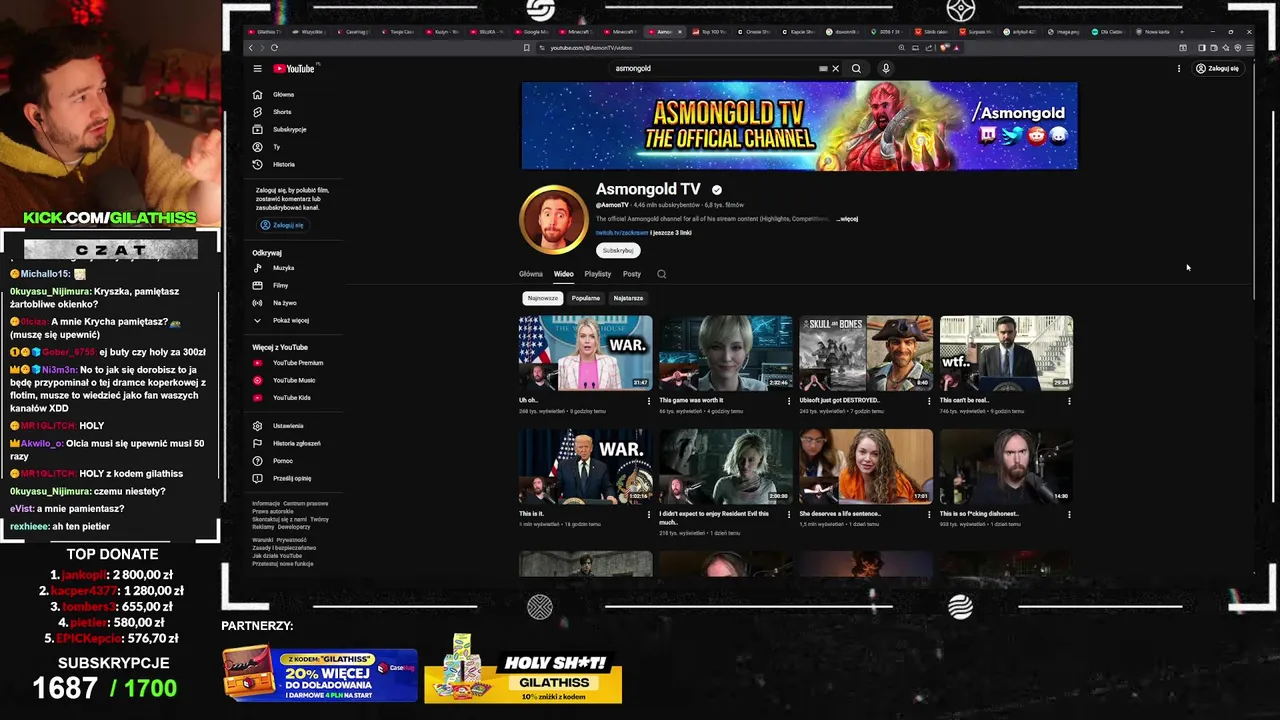Switch to the Posty tab

632,274
